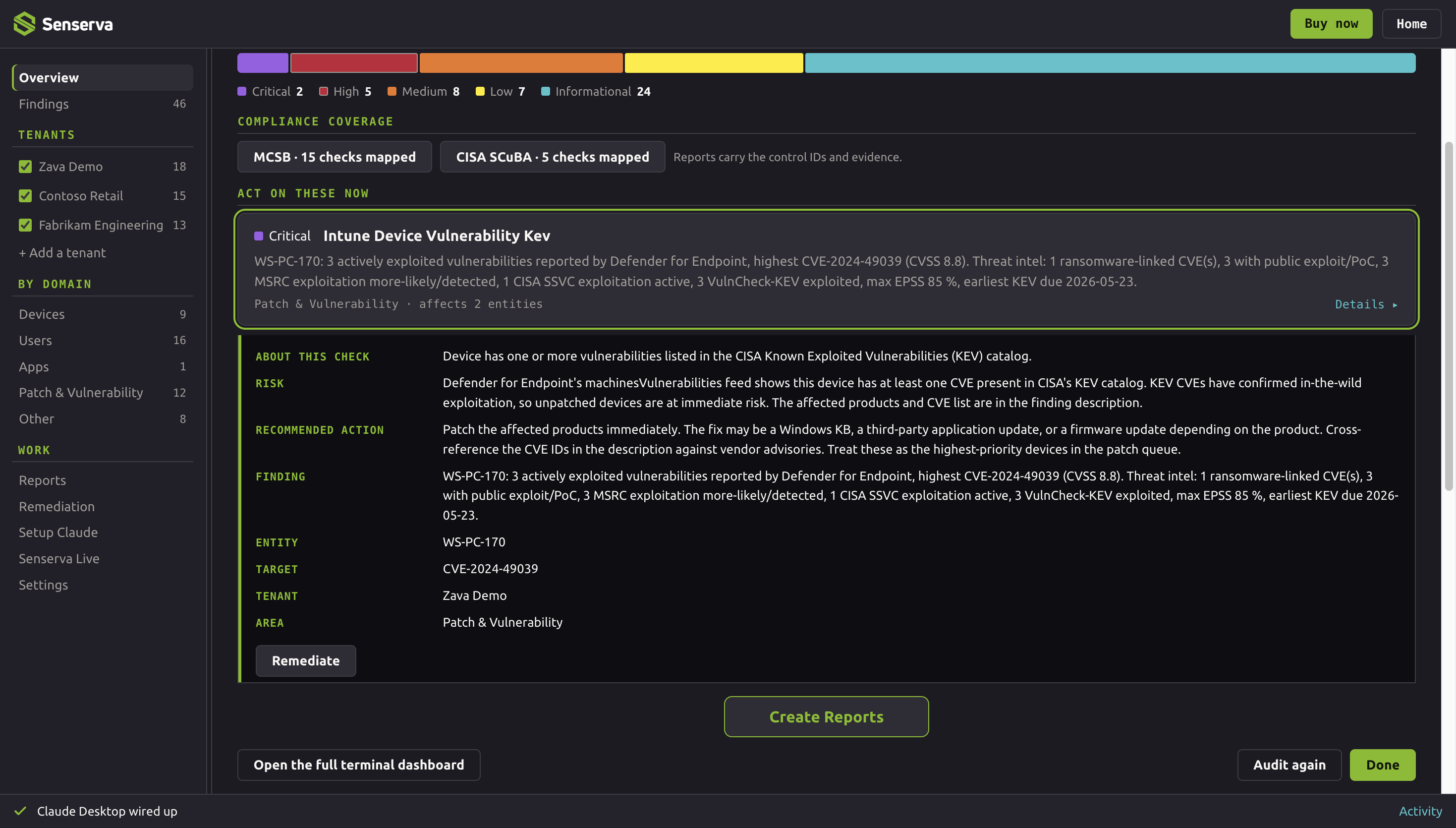
Task: Click the vertical scrollbar thumb
Action: point(1449,316)
